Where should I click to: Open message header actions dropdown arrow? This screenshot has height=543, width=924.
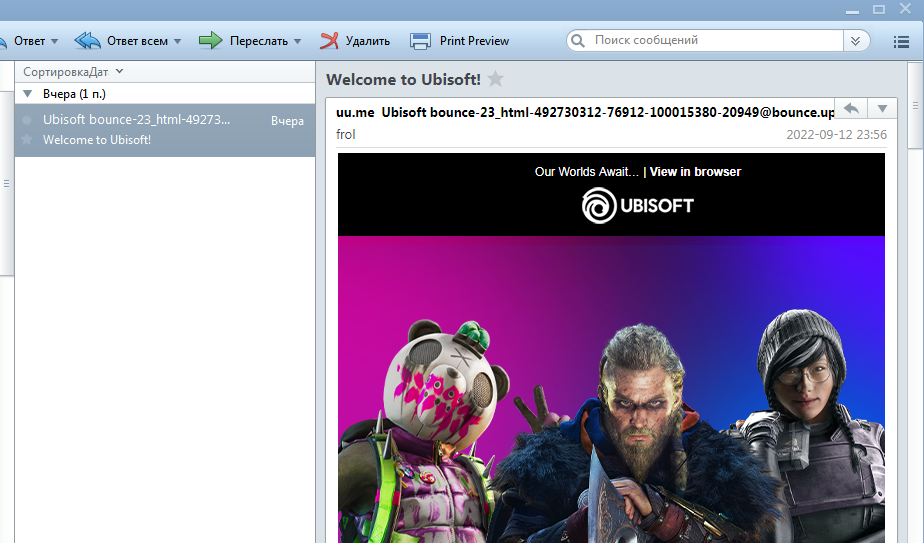[882, 108]
